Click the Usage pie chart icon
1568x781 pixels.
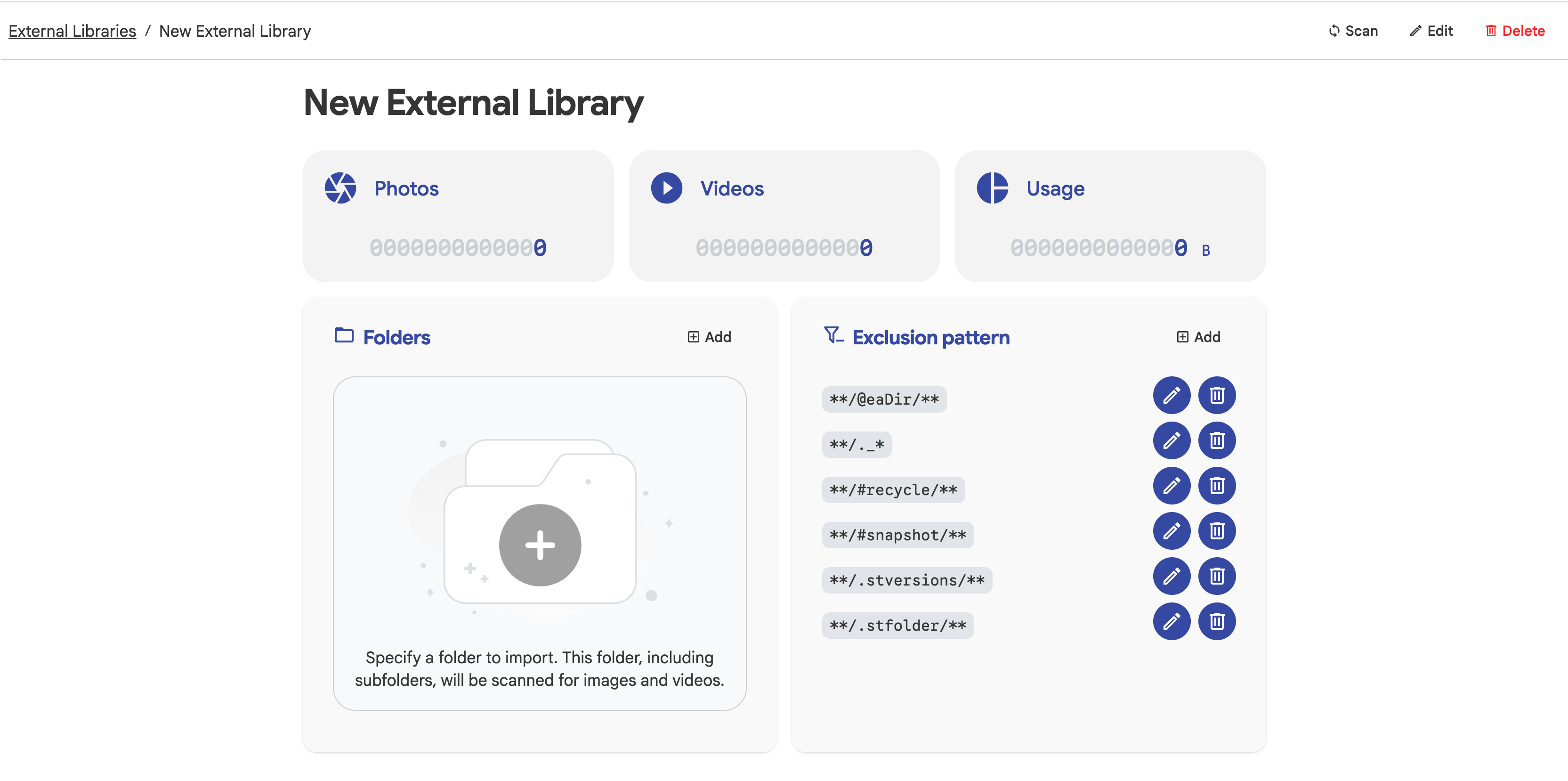[x=994, y=188]
